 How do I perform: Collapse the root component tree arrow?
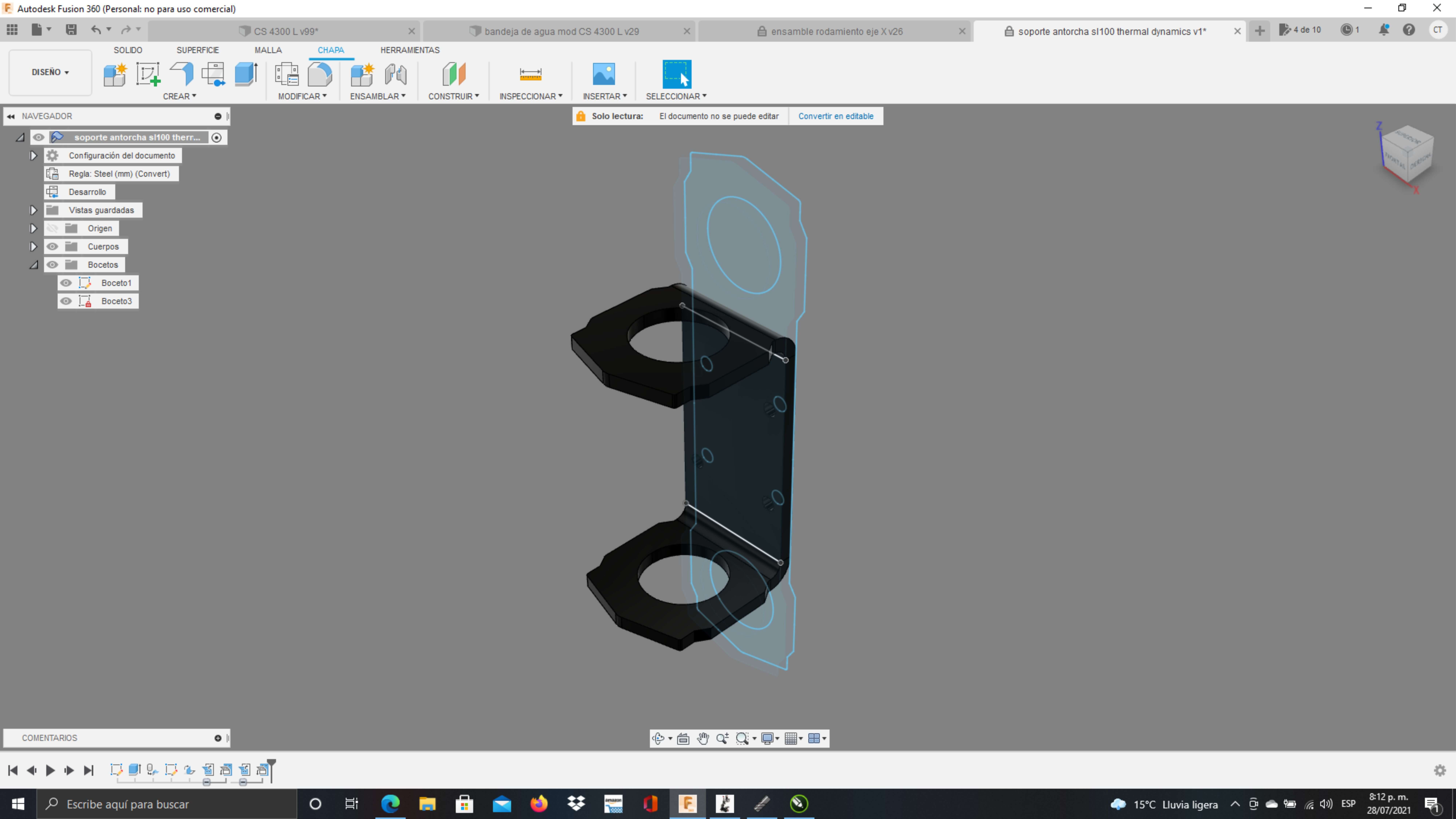click(20, 137)
